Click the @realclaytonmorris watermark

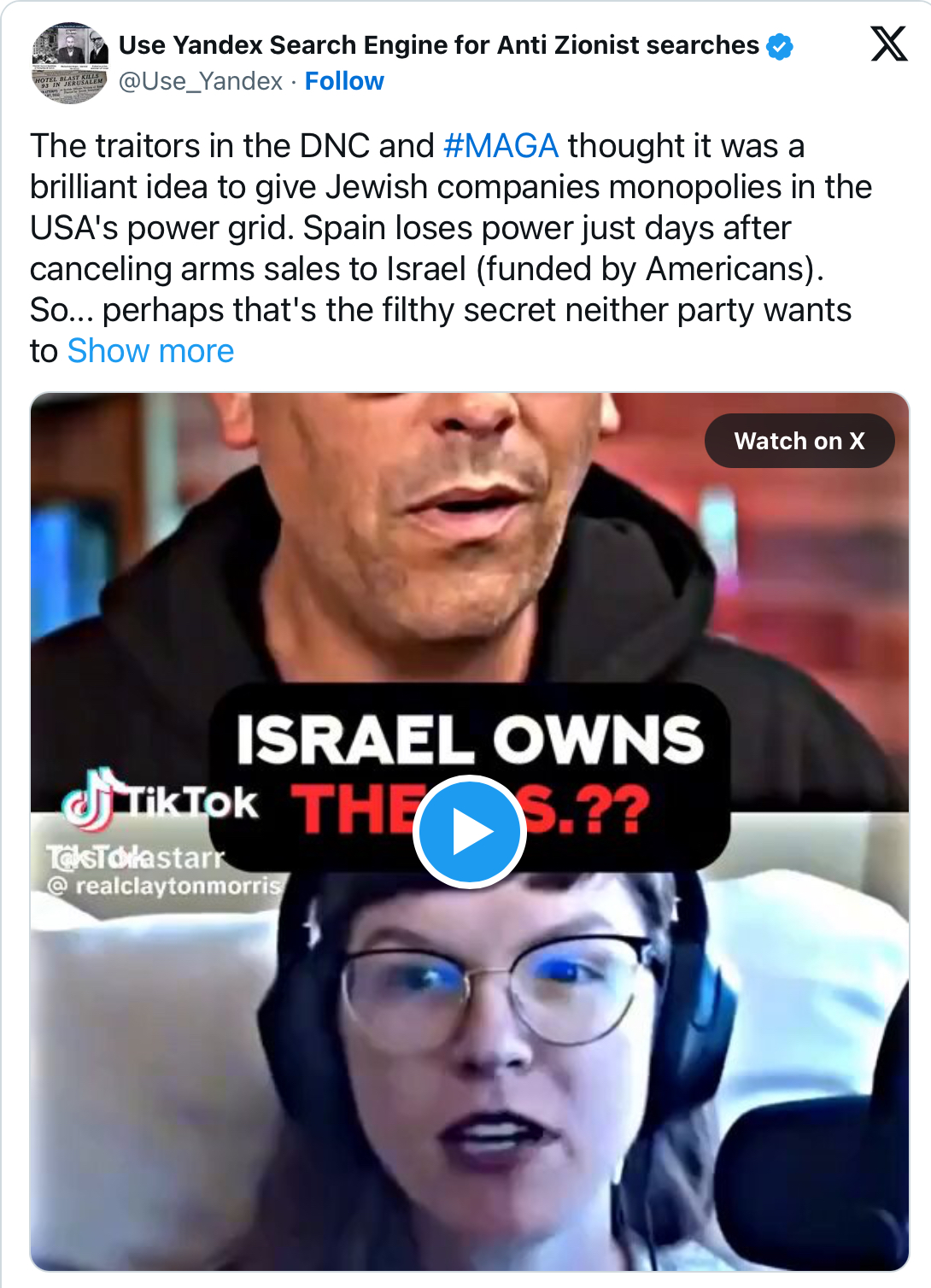point(164,887)
